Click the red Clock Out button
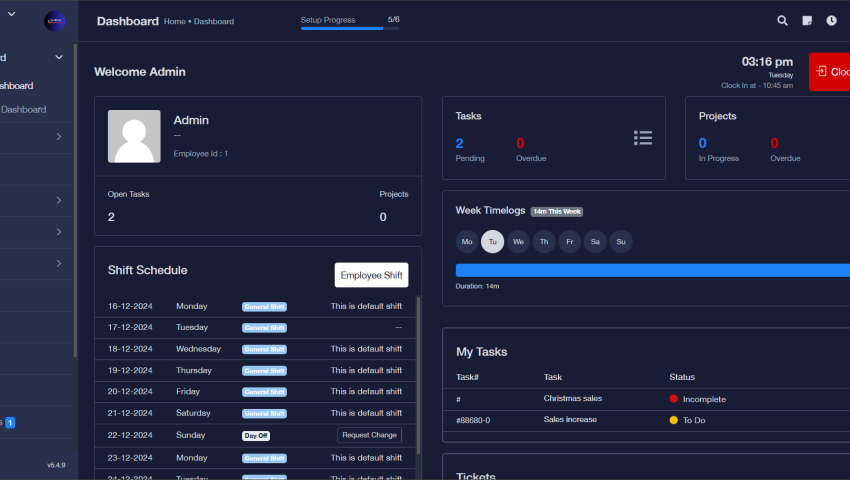 (x=829, y=72)
